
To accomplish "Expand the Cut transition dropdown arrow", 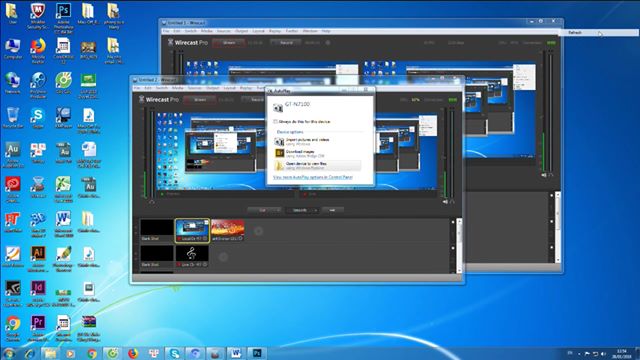I will click(x=279, y=210).
